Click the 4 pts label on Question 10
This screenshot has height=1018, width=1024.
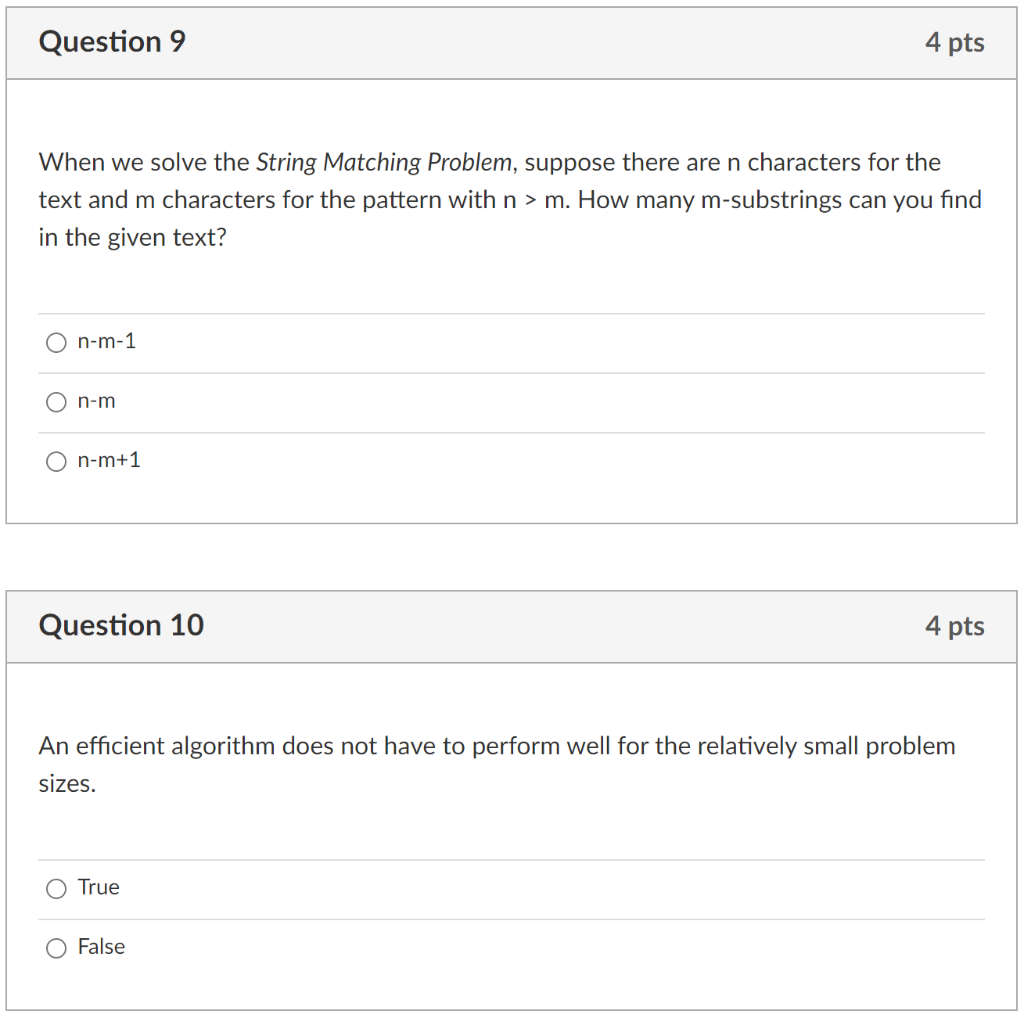(956, 625)
